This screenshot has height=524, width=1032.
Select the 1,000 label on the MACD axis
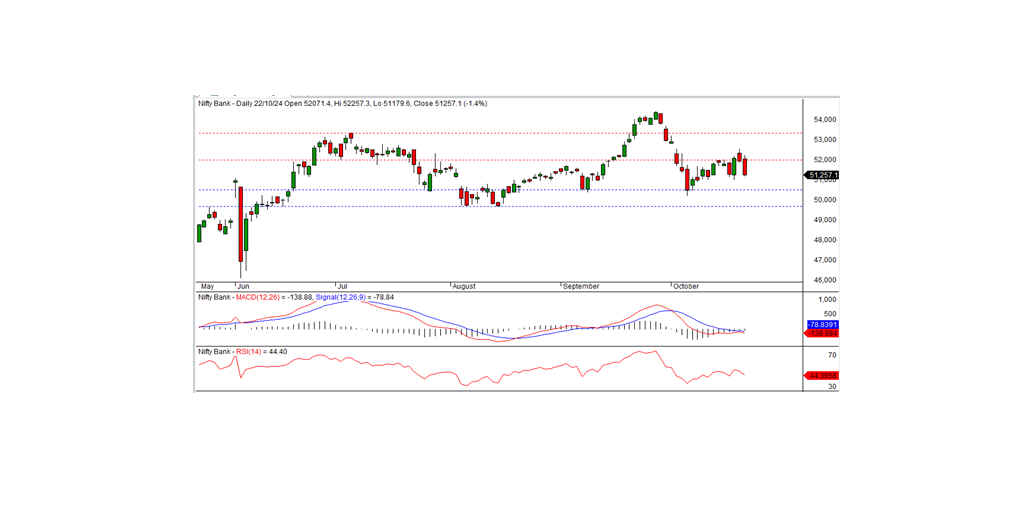827,300
